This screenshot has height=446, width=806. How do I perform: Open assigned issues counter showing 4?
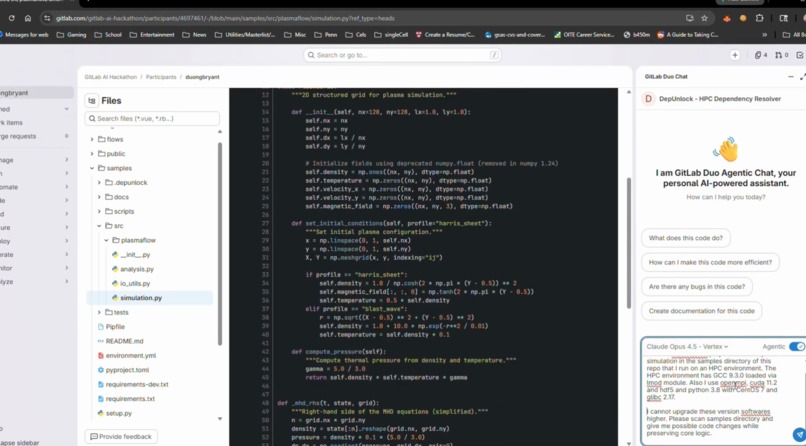(761, 55)
